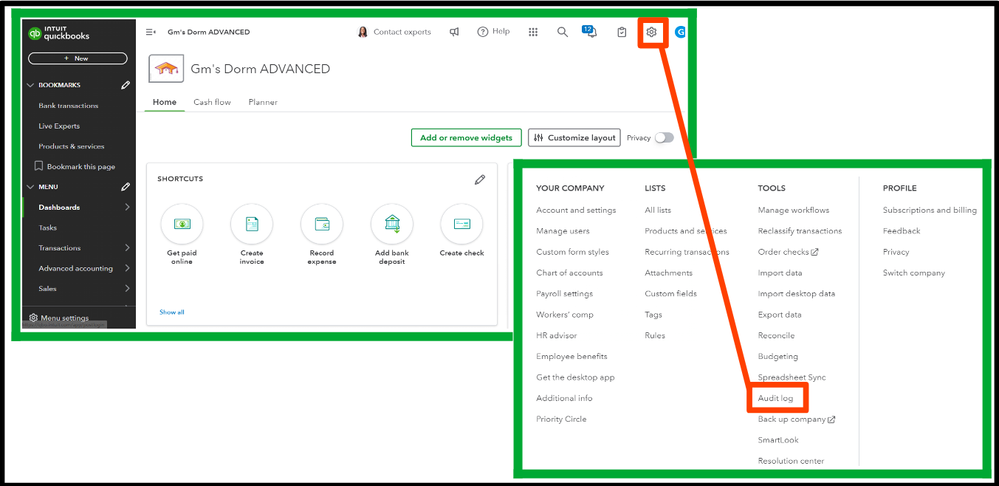This screenshot has width=999, height=486.
Task: Open Products & services bookmark
Action: (x=71, y=147)
